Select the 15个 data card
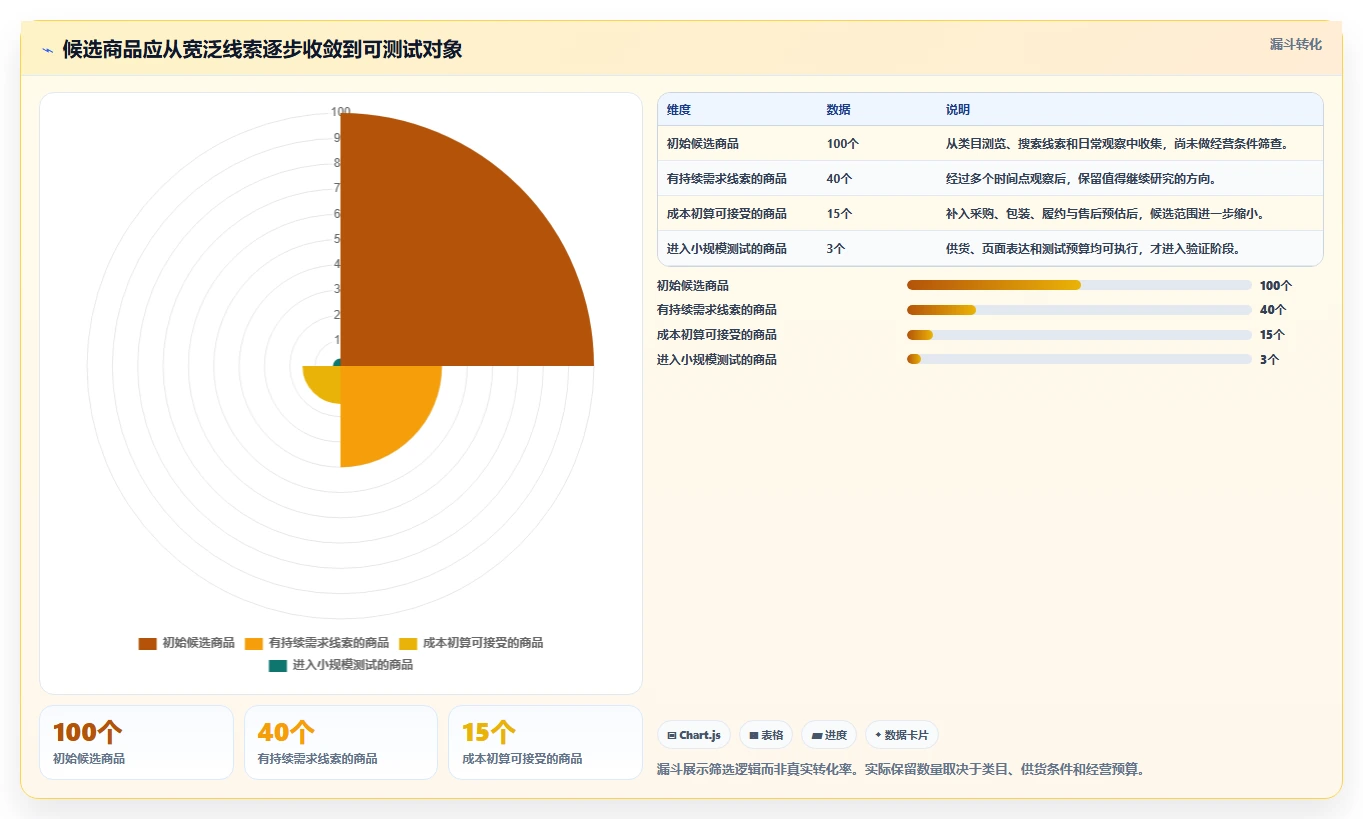The image size is (1363, 819). (x=545, y=742)
